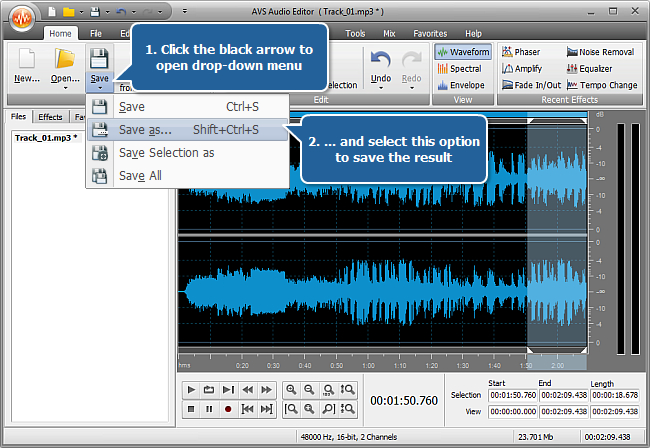Edit the Selection Length time field
The image size is (650, 448).
(615, 395)
